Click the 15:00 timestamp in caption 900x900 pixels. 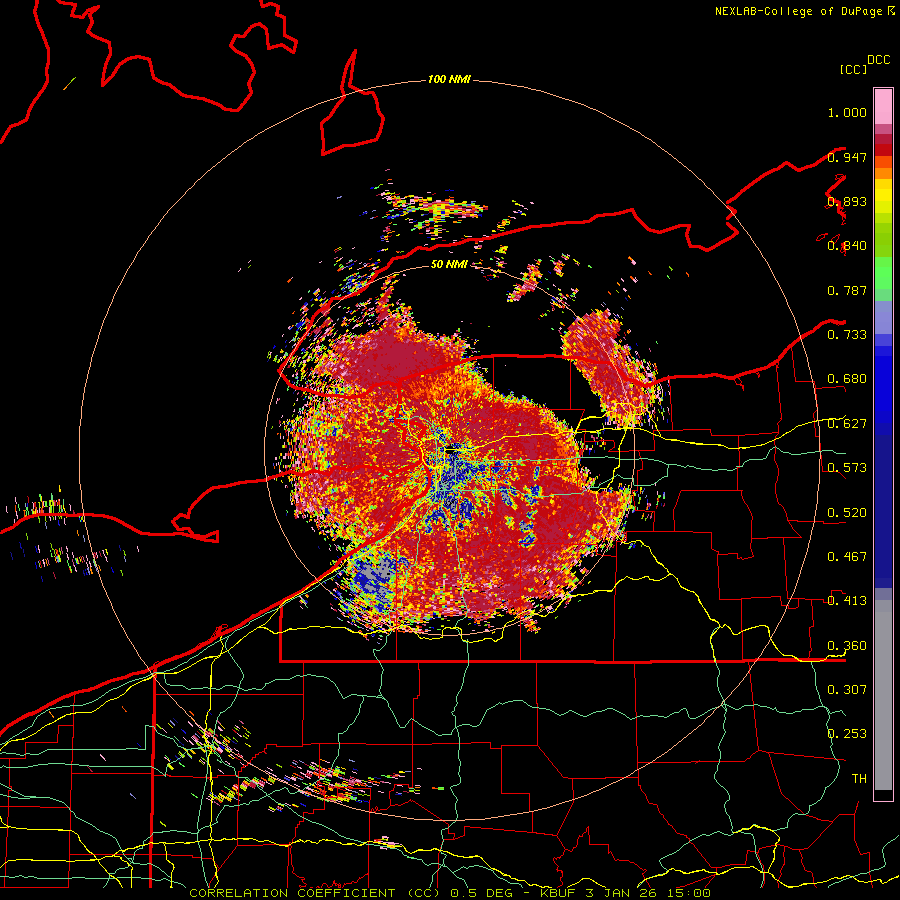tap(689, 893)
